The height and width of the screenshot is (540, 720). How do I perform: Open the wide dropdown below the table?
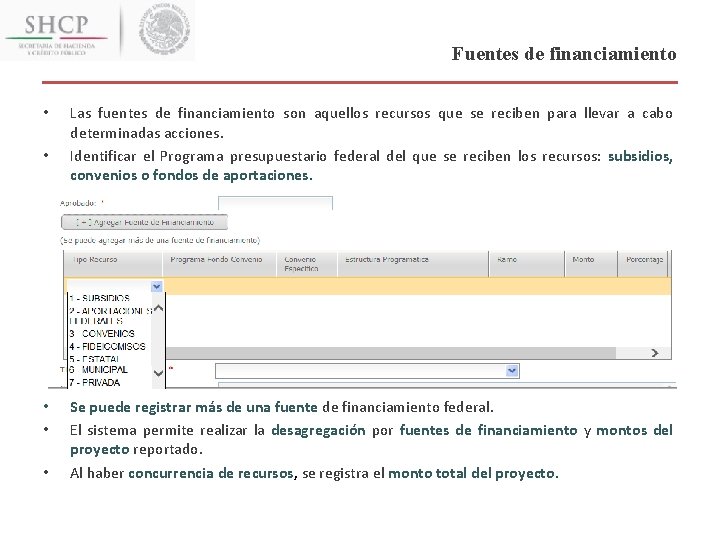pos(367,371)
